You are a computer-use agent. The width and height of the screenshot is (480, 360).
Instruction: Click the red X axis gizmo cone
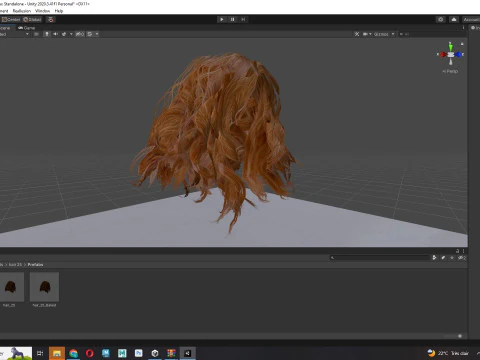pyautogui.click(x=443, y=54)
